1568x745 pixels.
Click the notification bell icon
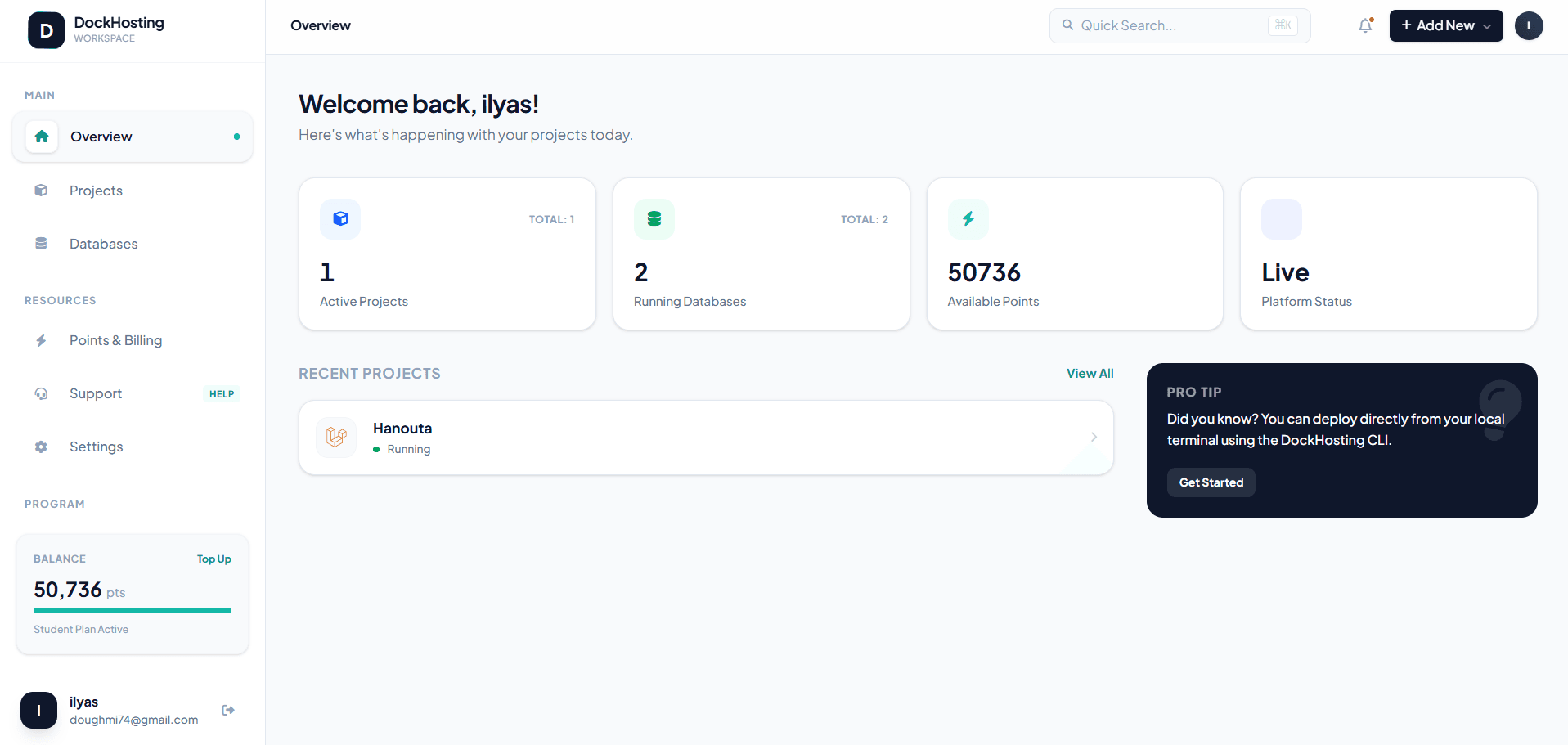point(1365,25)
